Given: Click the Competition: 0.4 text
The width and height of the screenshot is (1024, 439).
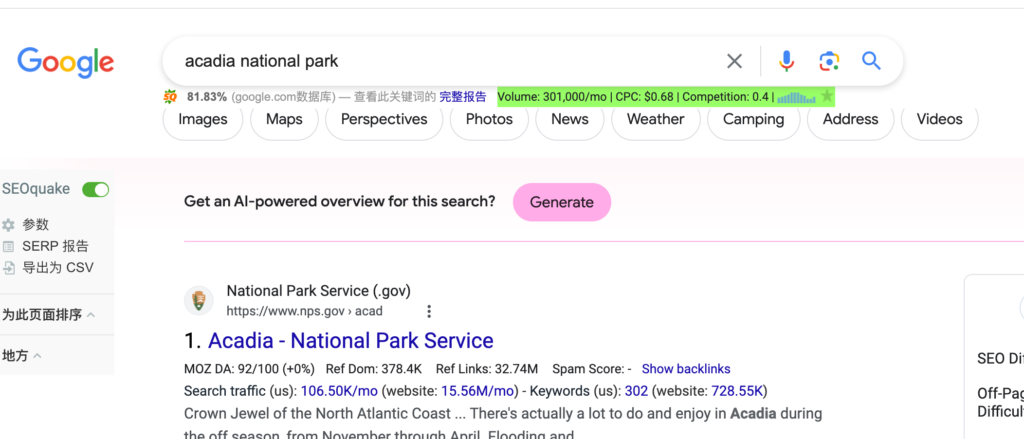Looking at the screenshot, I should pyautogui.click(x=726, y=97).
